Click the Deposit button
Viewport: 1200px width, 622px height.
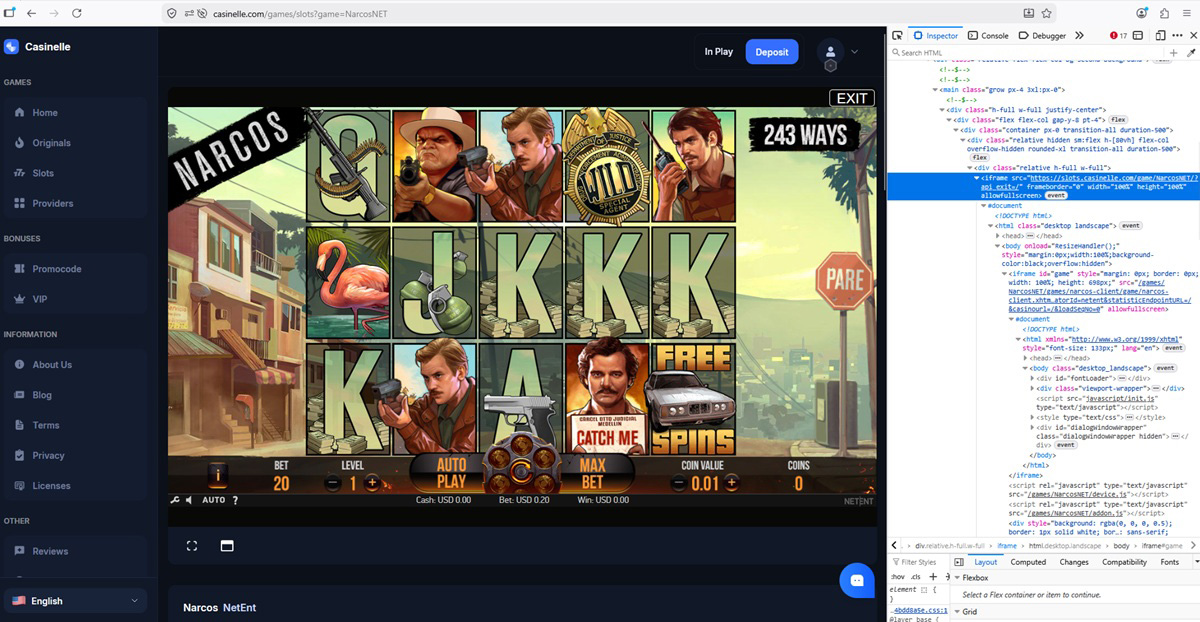pyautogui.click(x=772, y=52)
